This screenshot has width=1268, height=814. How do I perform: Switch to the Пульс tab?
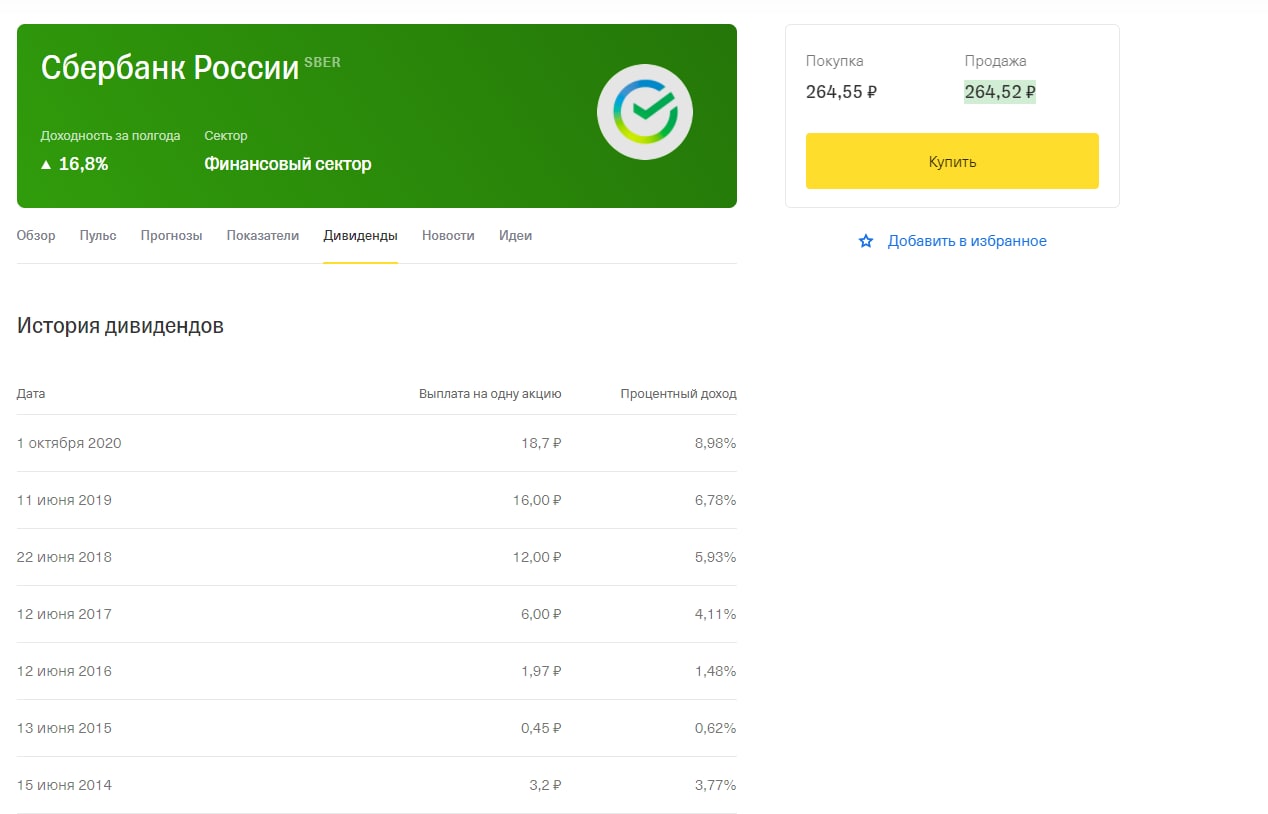pos(98,236)
